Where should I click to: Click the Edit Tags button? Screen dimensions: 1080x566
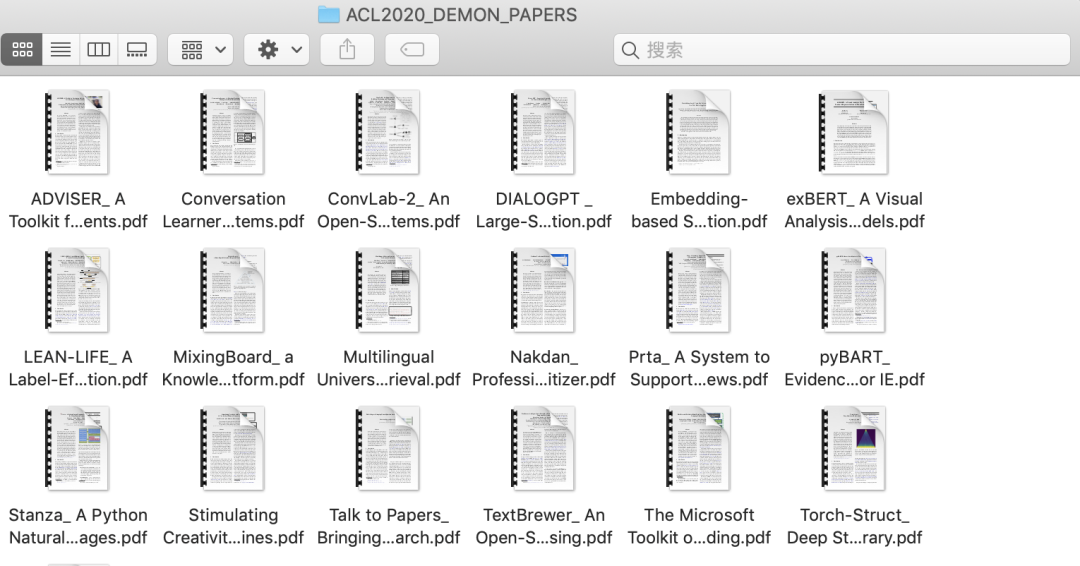(x=412, y=50)
